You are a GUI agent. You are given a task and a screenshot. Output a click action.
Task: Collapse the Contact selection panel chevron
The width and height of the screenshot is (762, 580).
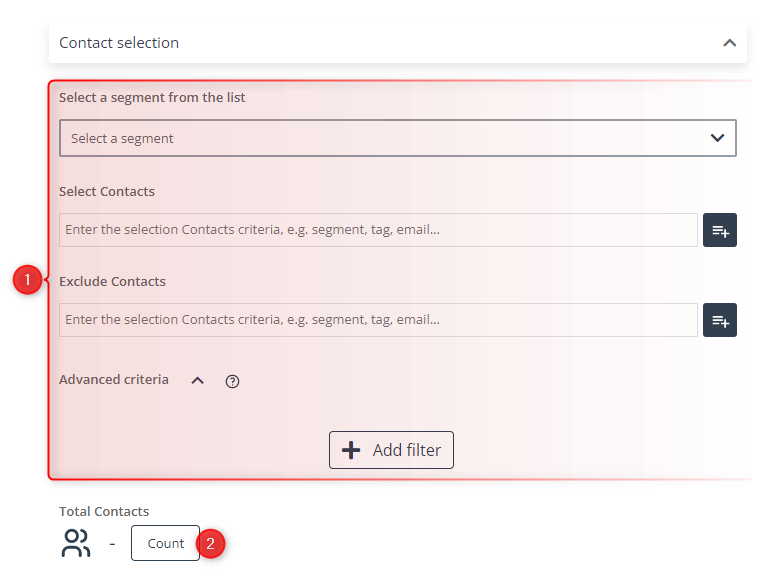(x=729, y=43)
